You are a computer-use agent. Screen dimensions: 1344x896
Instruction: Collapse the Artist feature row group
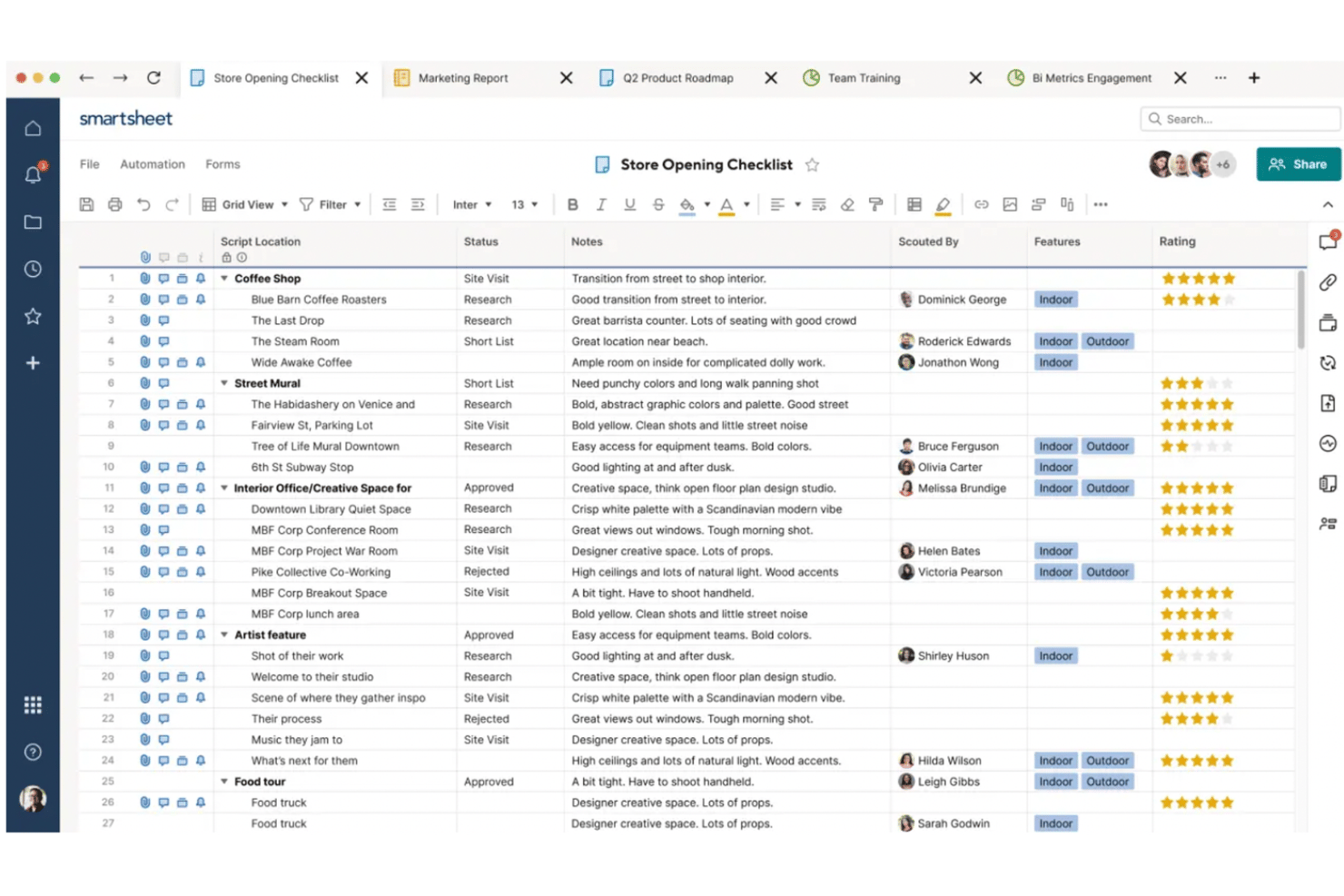click(224, 635)
